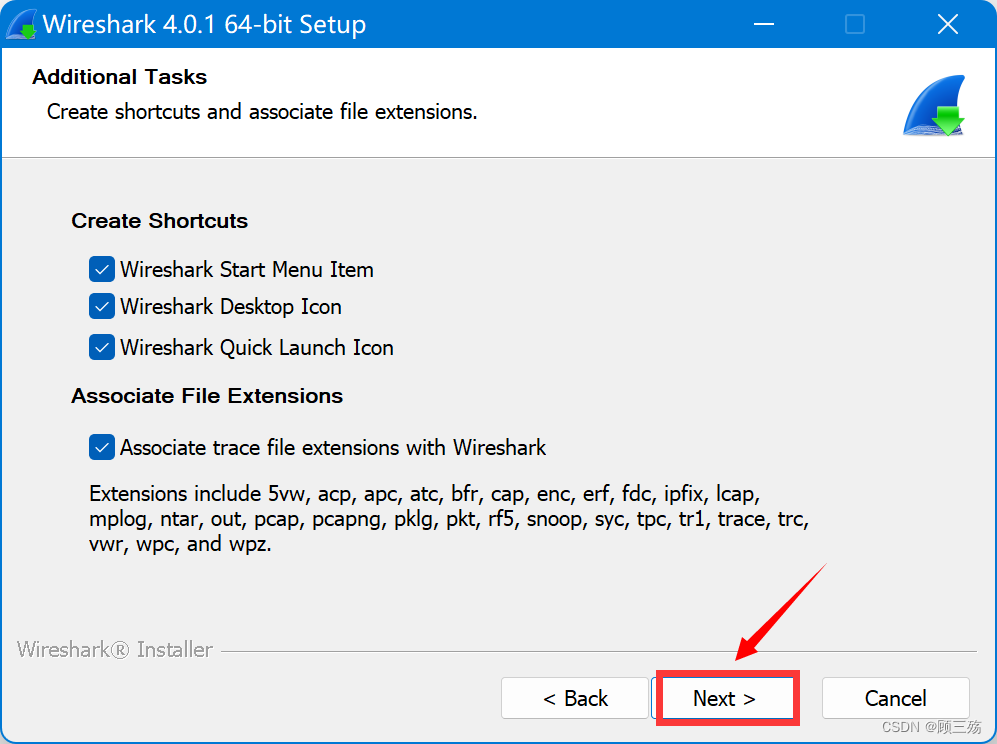Minimize the Wireshark Setup window

click(x=764, y=24)
